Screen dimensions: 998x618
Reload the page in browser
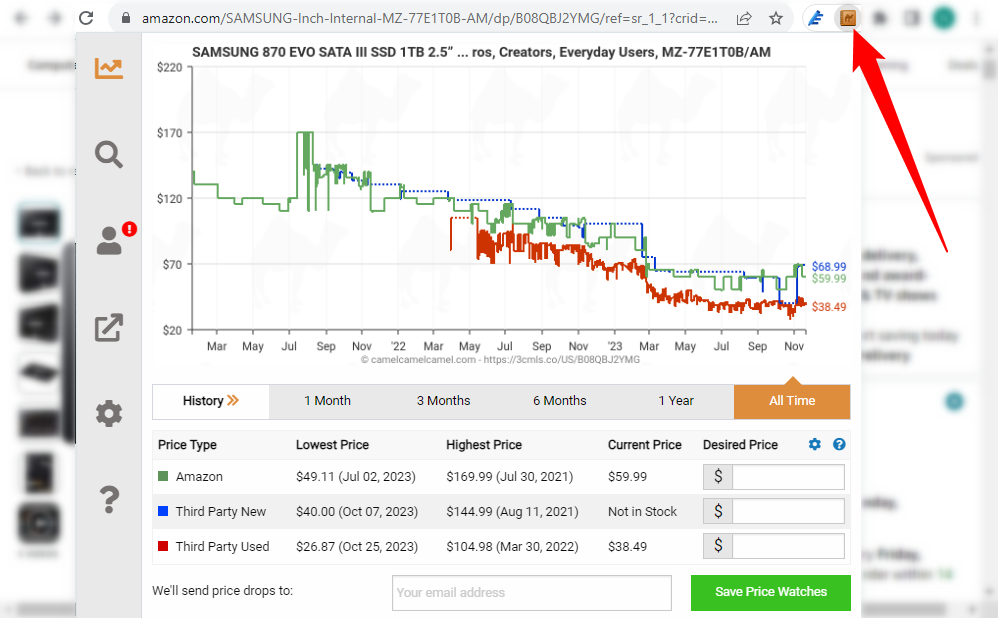point(86,18)
